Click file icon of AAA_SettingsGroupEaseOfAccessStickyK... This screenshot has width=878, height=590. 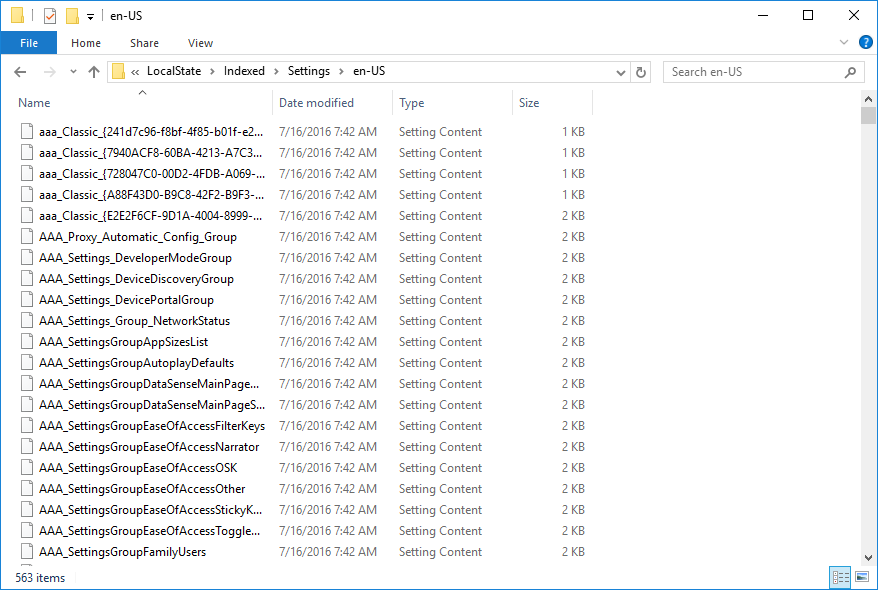point(27,509)
